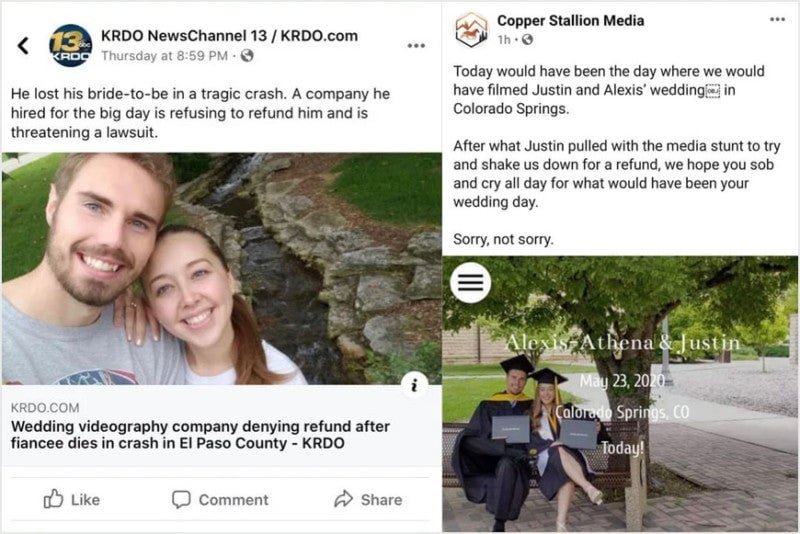Image resolution: width=800 pixels, height=534 pixels.
Task: Open hamburger menu on wedding image
Action: (471, 283)
